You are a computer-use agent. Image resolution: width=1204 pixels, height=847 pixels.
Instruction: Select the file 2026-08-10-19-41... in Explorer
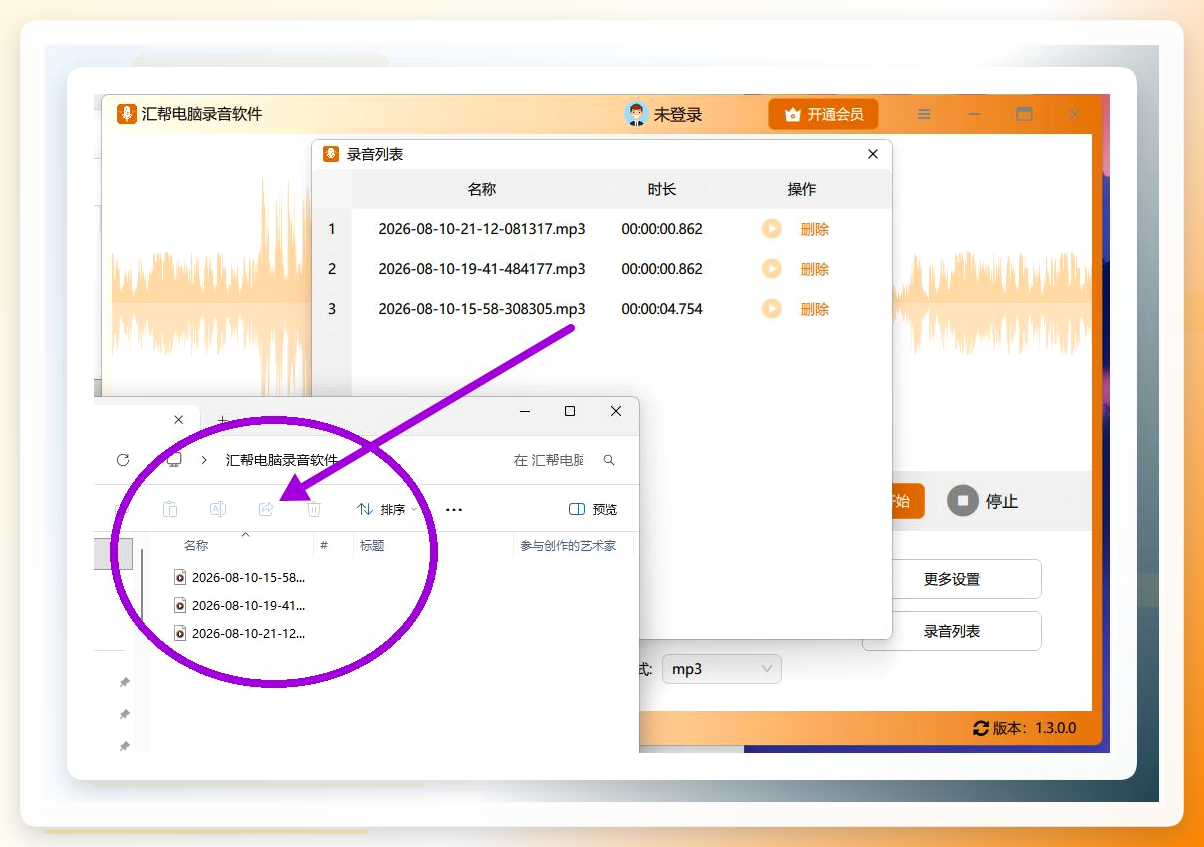coord(248,605)
